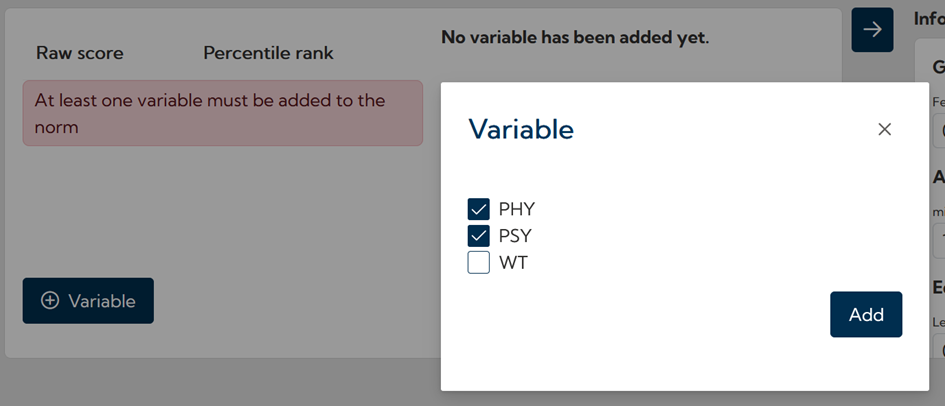Open the cut-off field under 'Le' label
This screenshot has height=406, width=945.
pos(939,350)
